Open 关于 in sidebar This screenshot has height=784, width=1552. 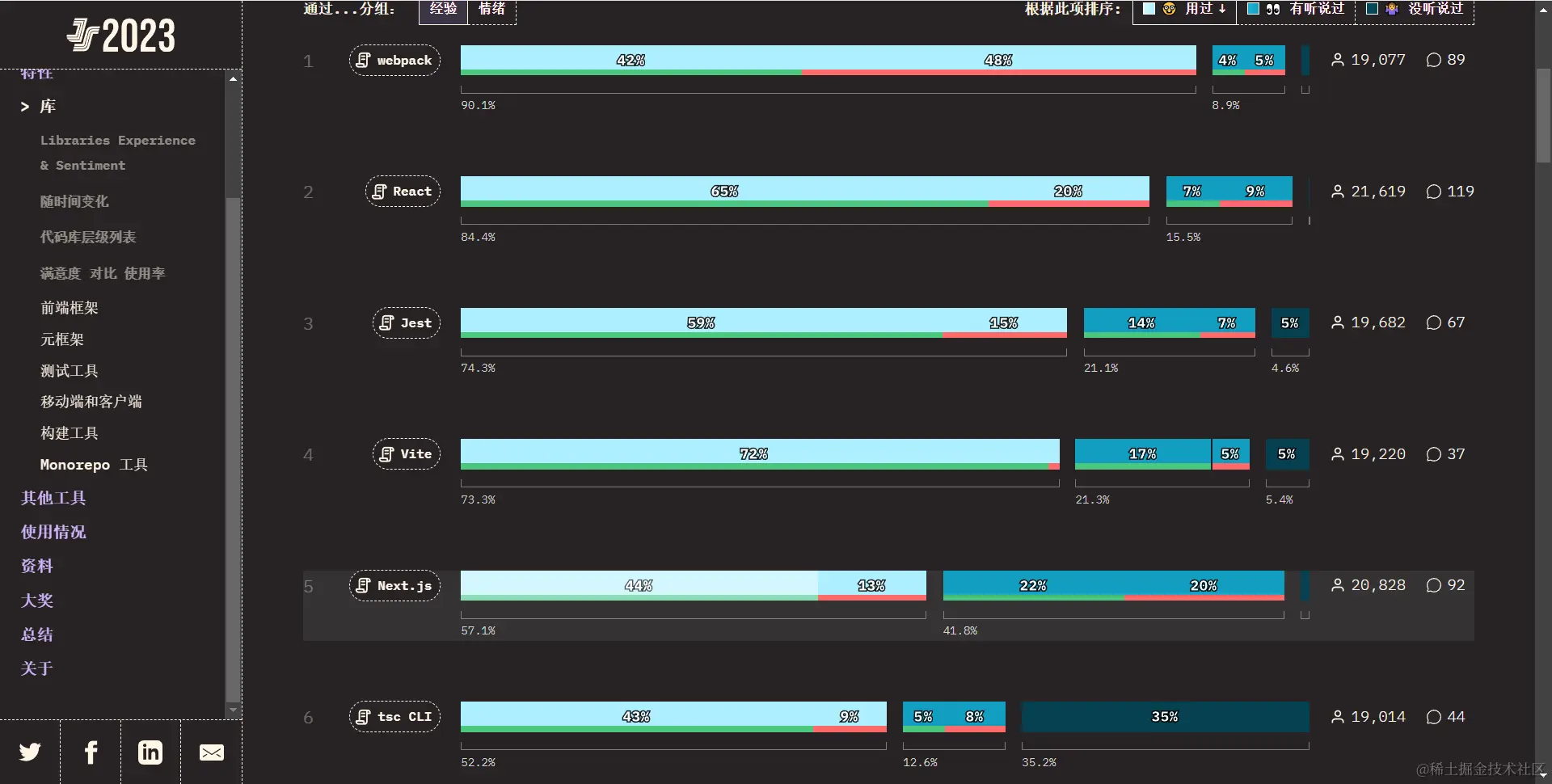tap(37, 668)
